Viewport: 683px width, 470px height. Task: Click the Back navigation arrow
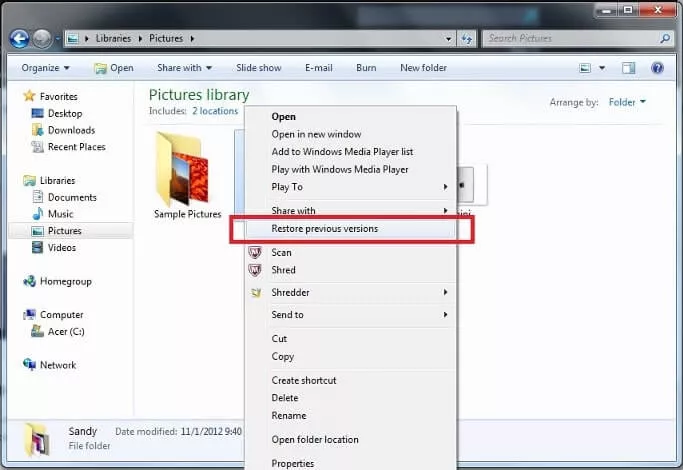tap(19, 39)
